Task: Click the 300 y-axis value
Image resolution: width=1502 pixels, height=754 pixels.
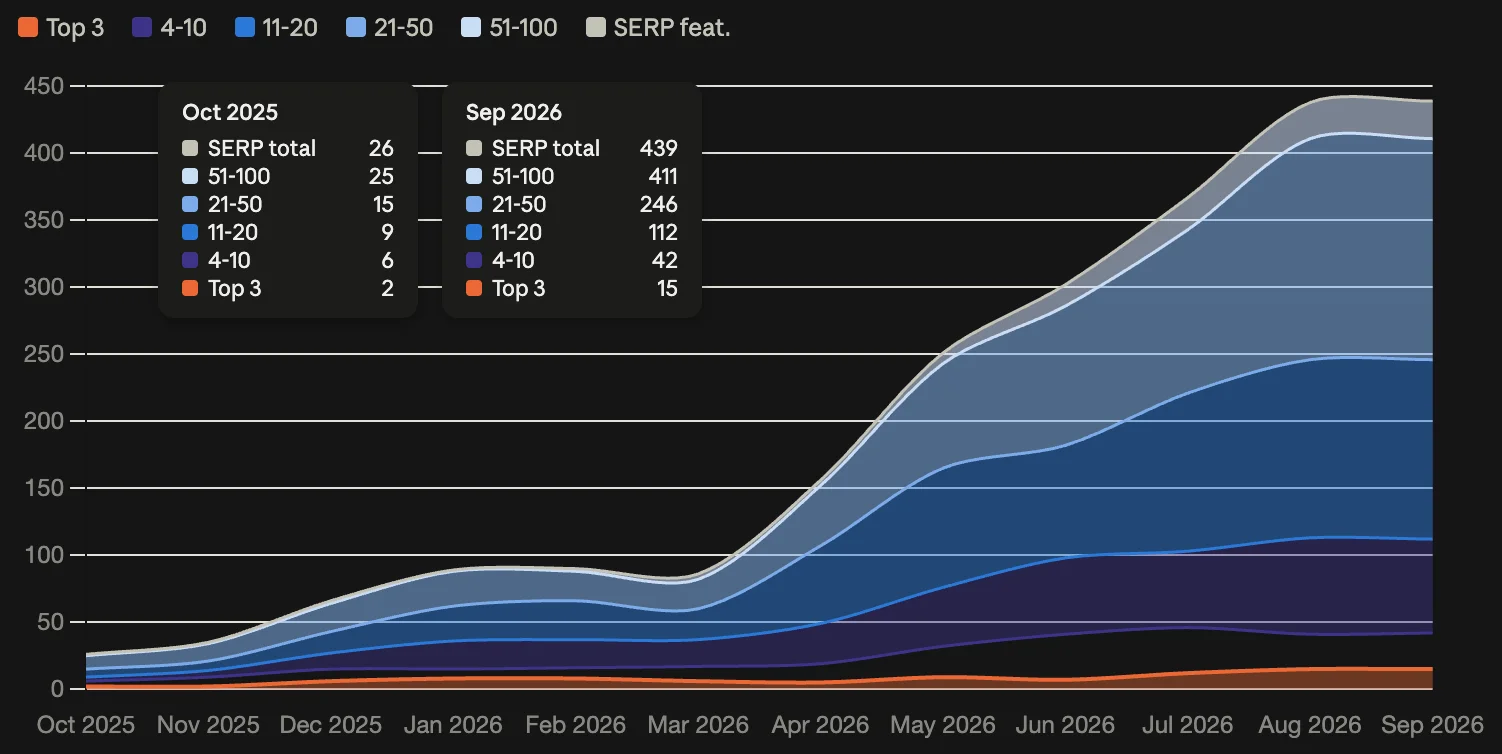Action: coord(43,287)
